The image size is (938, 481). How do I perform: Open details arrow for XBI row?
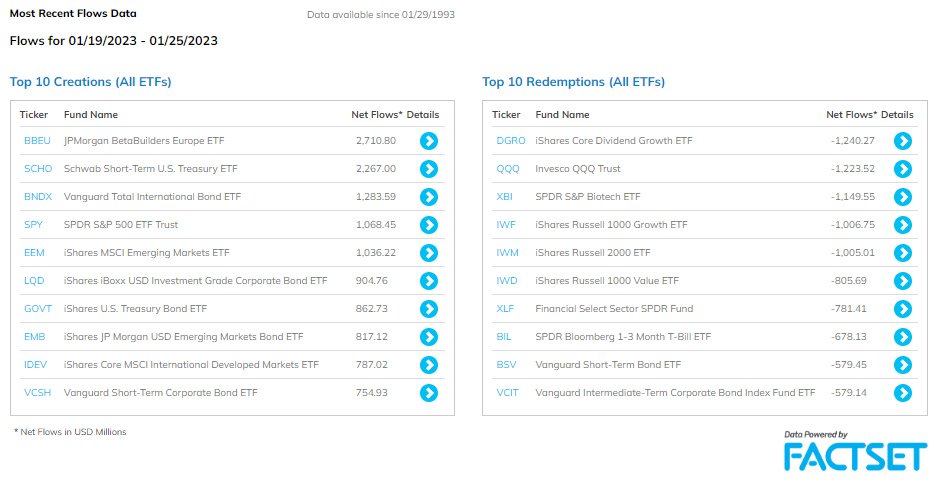pyautogui.click(x=903, y=197)
